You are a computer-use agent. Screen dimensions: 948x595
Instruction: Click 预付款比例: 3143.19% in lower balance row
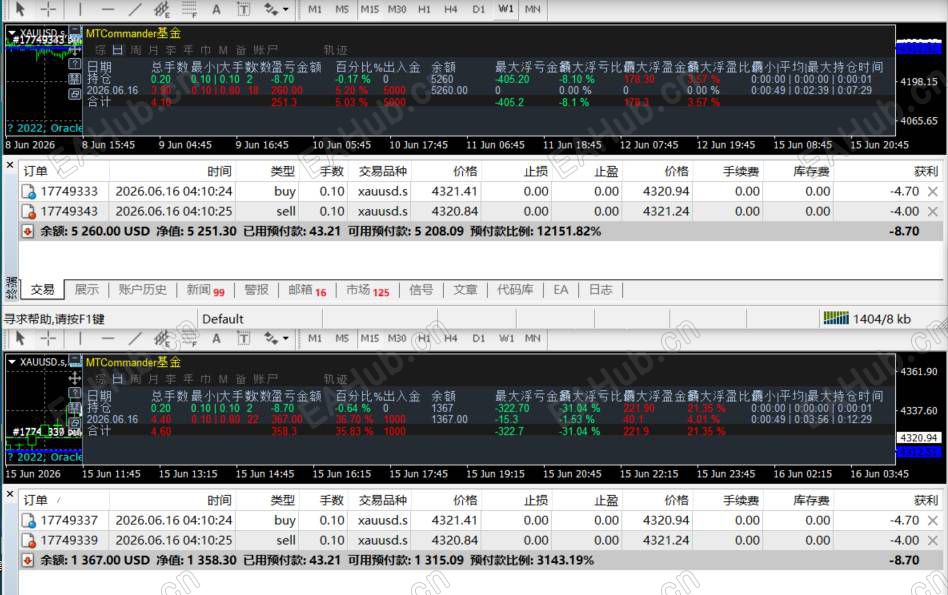[x=531, y=560]
